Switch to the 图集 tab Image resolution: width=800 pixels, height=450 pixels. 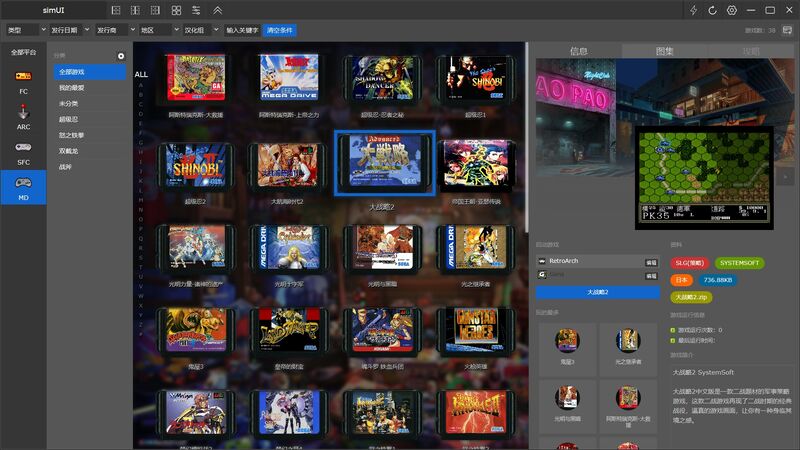click(x=664, y=50)
